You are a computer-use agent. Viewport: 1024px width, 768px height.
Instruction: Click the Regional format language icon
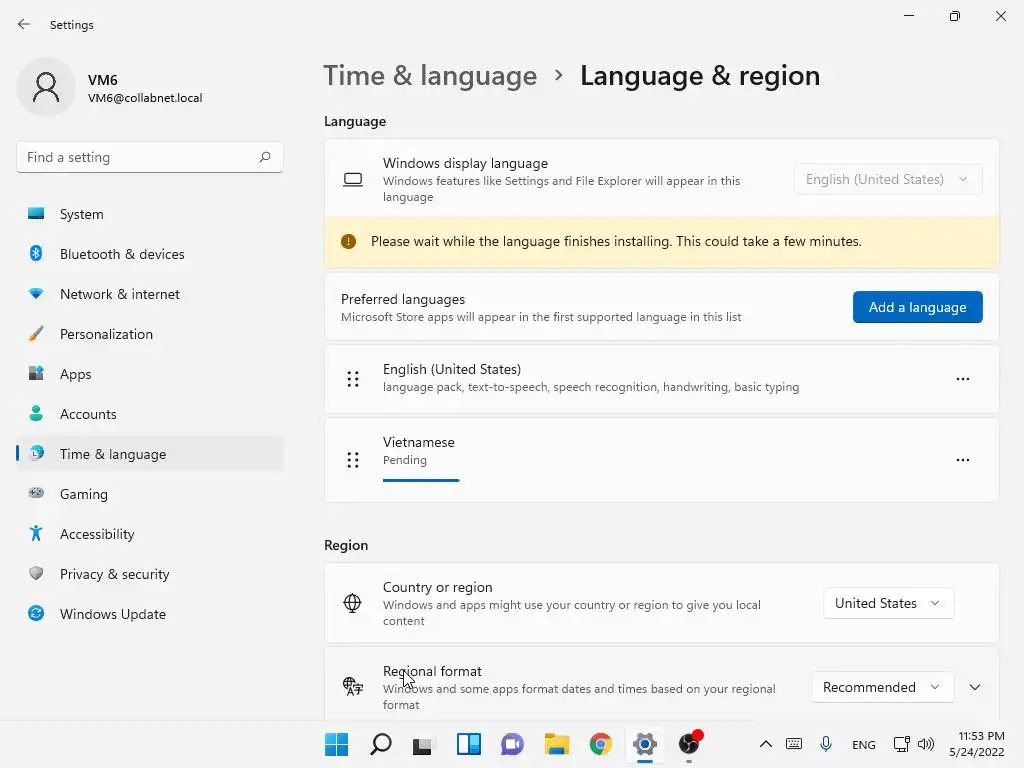(x=353, y=686)
